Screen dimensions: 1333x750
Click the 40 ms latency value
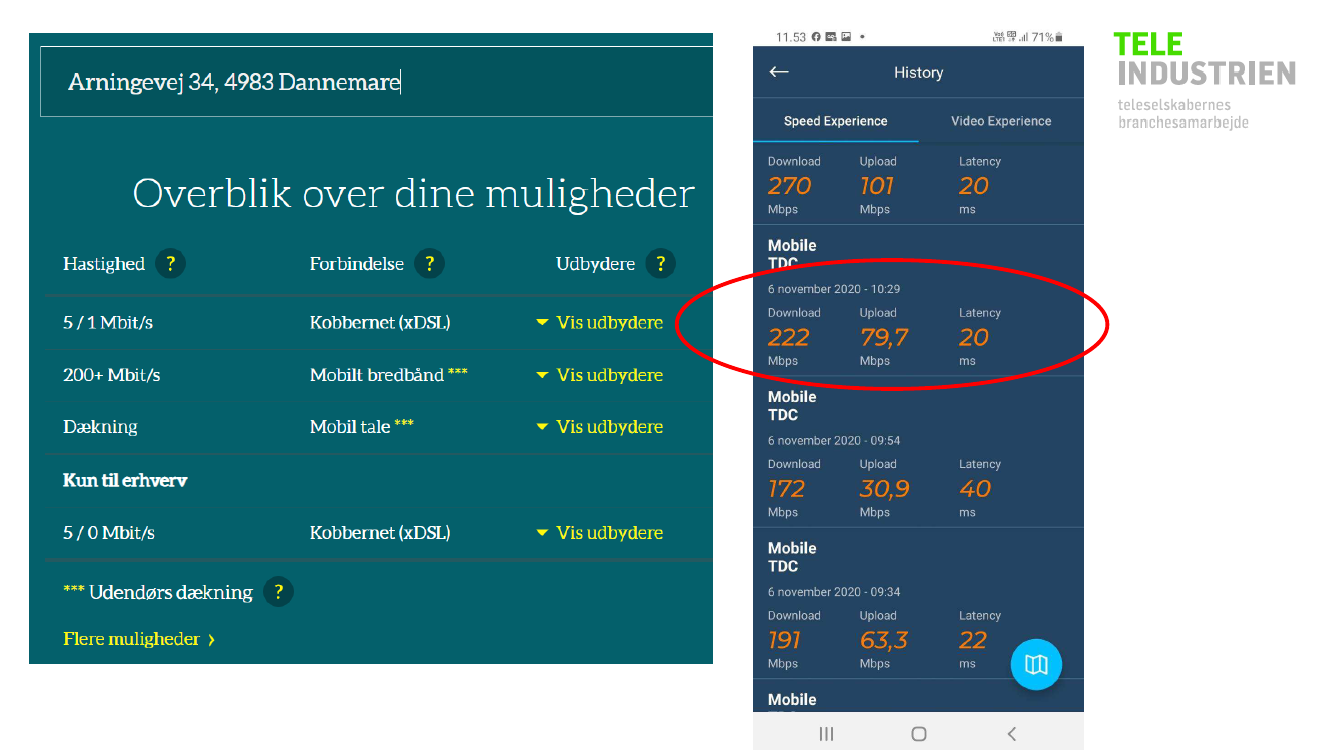pos(975,489)
